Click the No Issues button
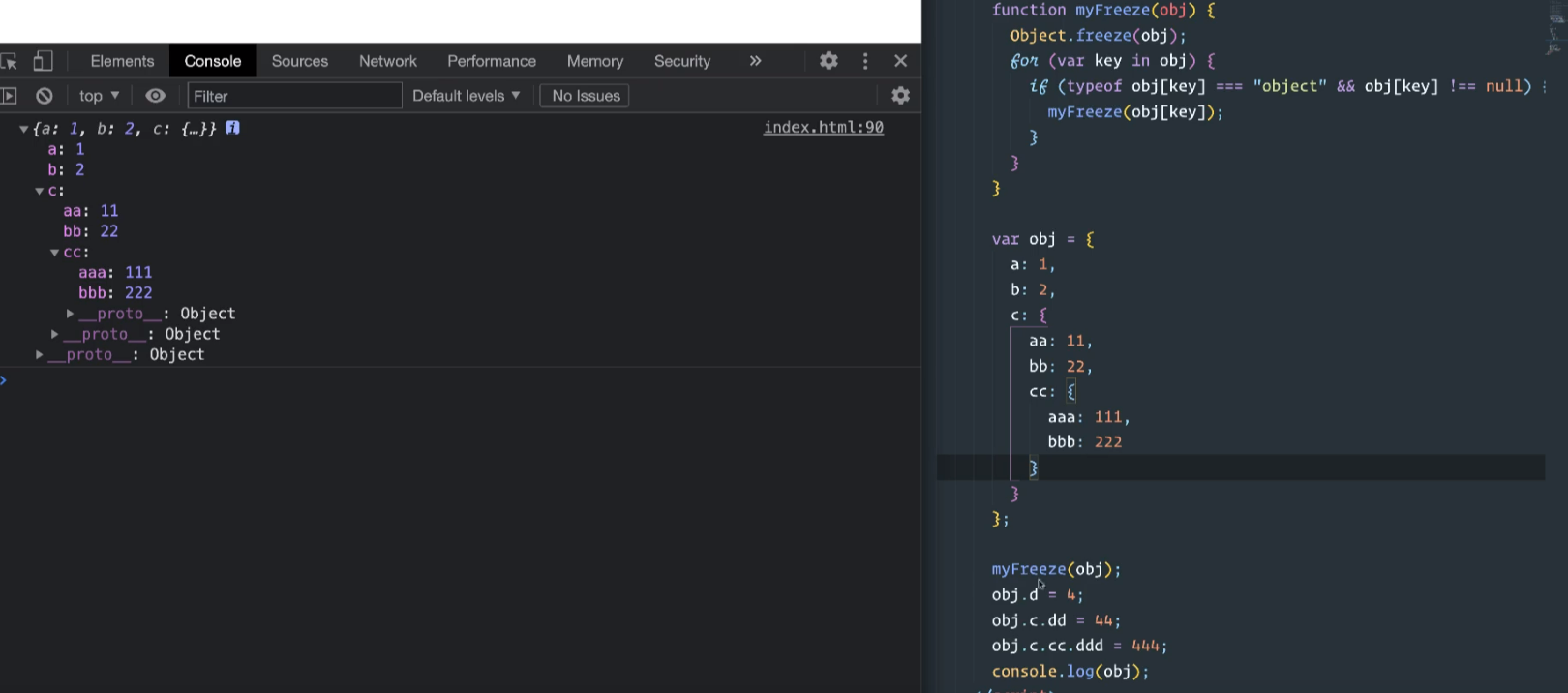The image size is (1568, 693). [x=585, y=96]
